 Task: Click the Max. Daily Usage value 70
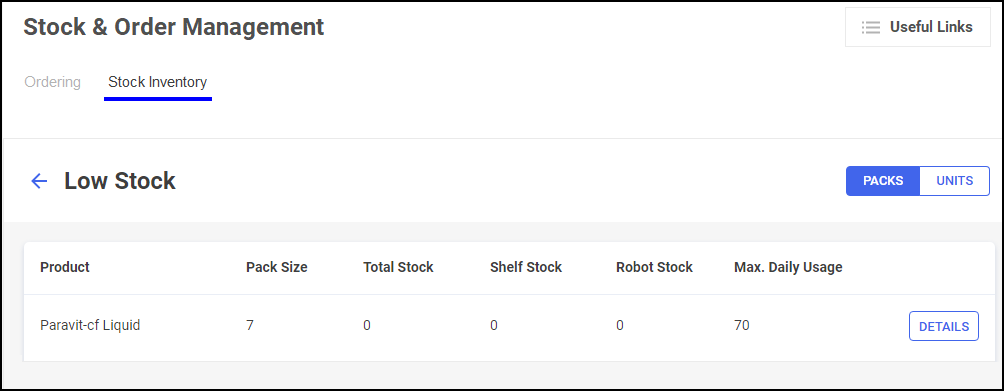[x=741, y=326]
